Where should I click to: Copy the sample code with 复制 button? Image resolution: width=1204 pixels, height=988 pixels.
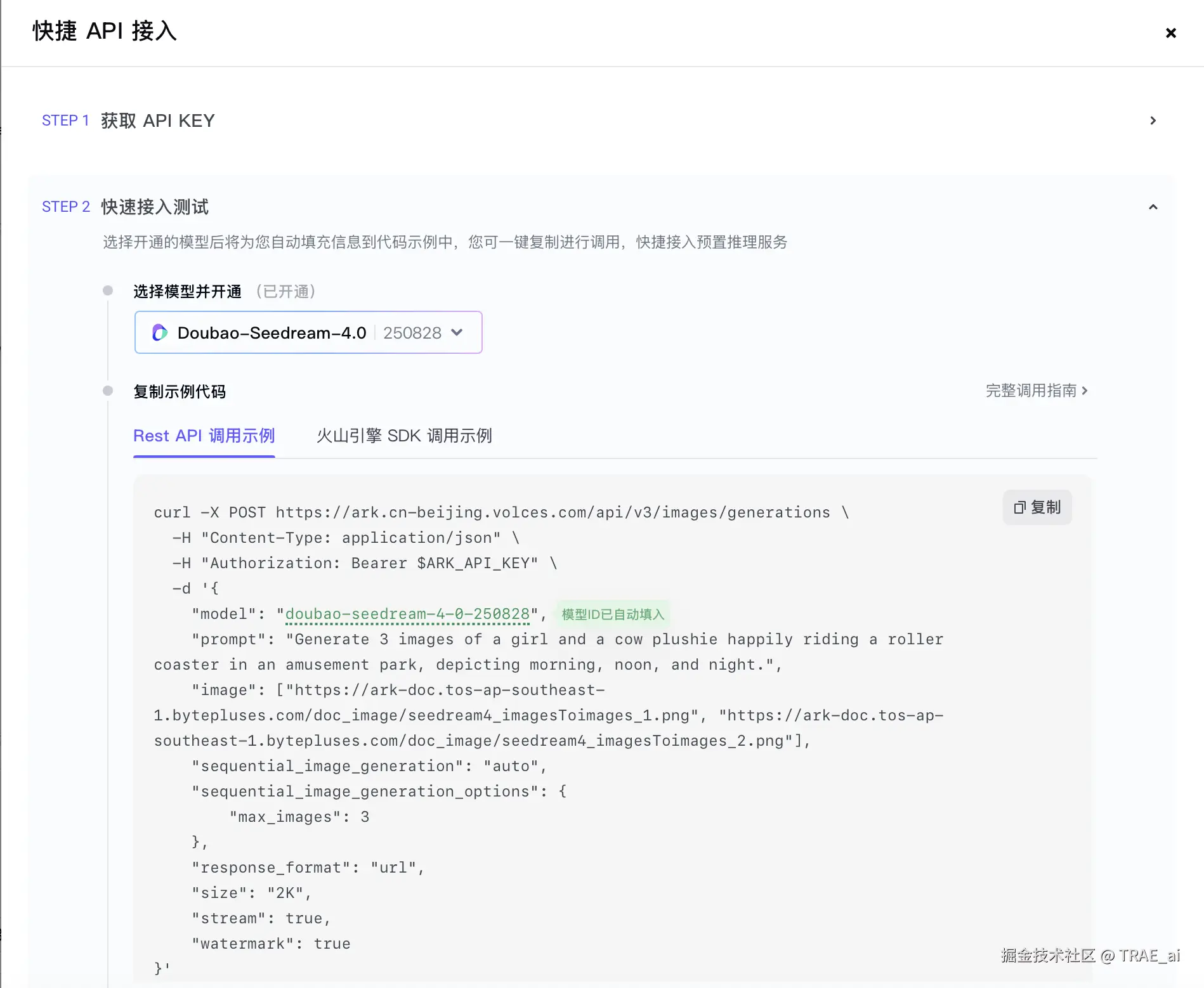[x=1037, y=507]
